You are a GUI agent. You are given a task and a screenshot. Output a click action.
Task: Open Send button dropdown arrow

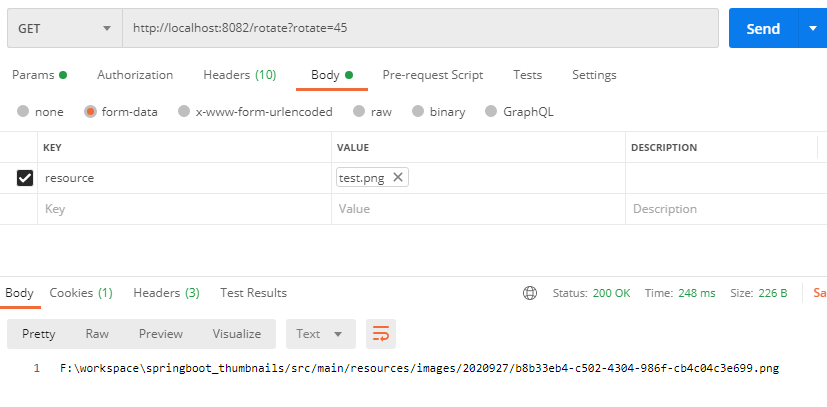(813, 28)
